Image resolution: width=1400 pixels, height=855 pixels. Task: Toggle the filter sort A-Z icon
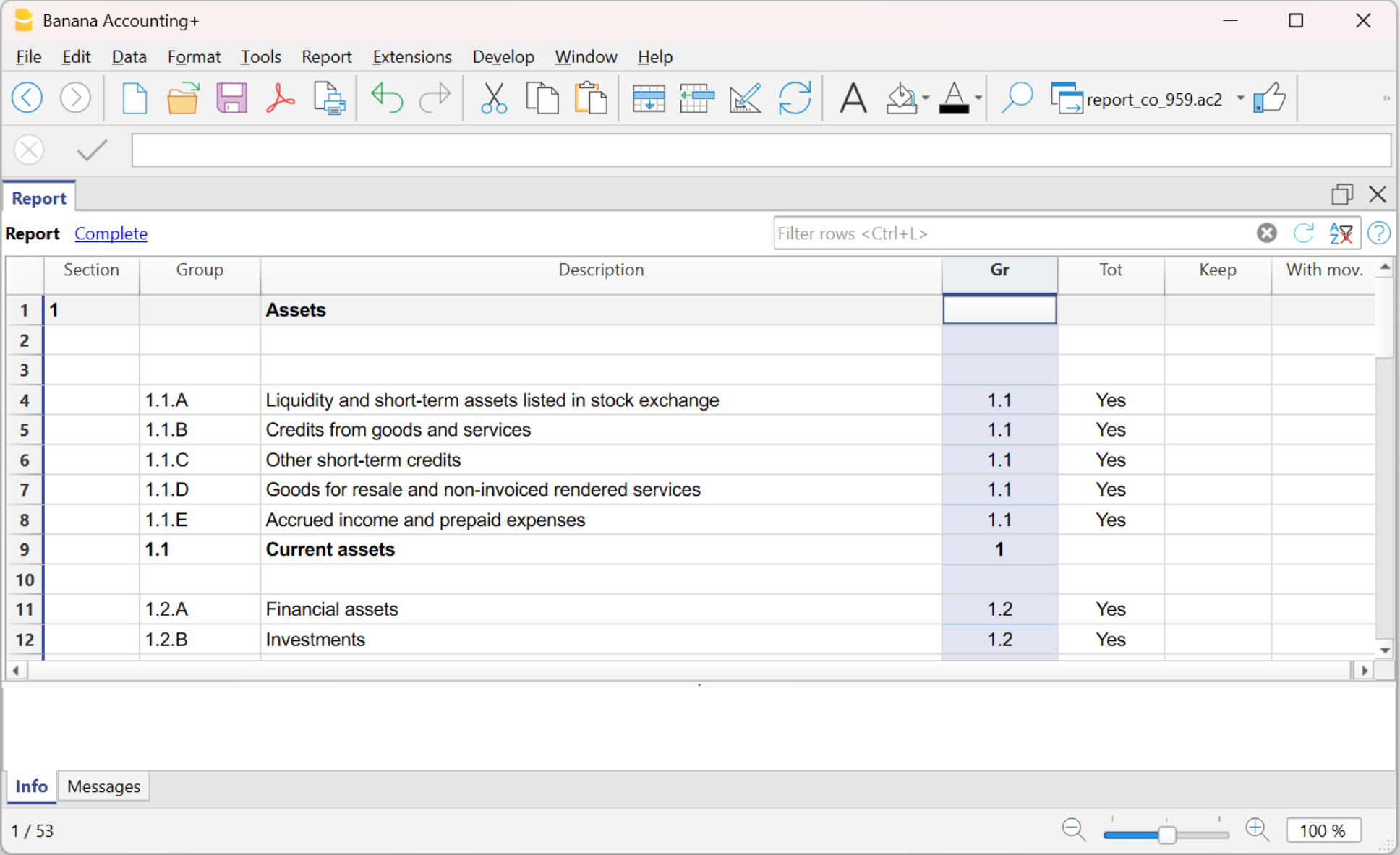(x=1341, y=233)
